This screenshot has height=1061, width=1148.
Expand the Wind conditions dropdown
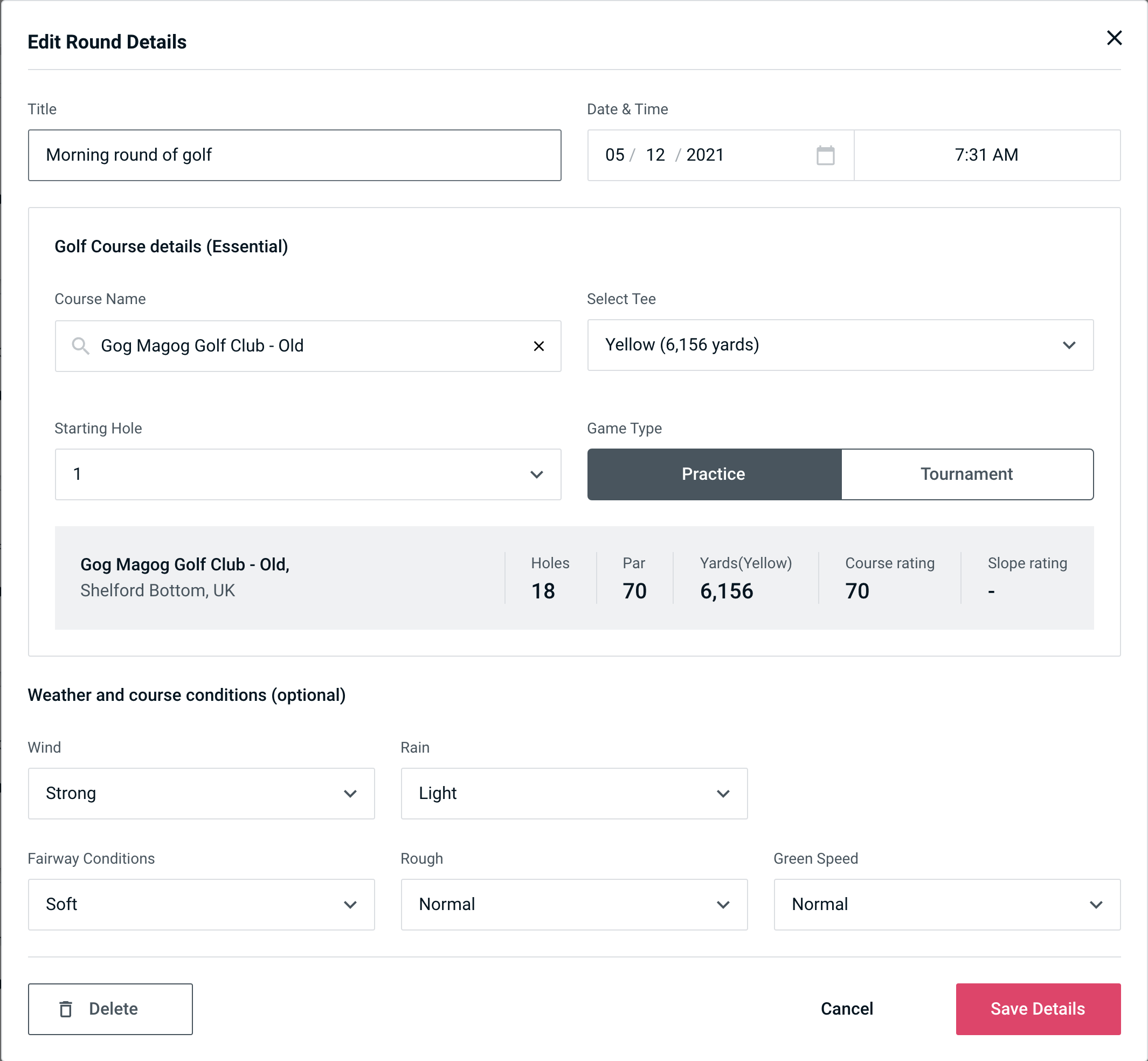351,793
